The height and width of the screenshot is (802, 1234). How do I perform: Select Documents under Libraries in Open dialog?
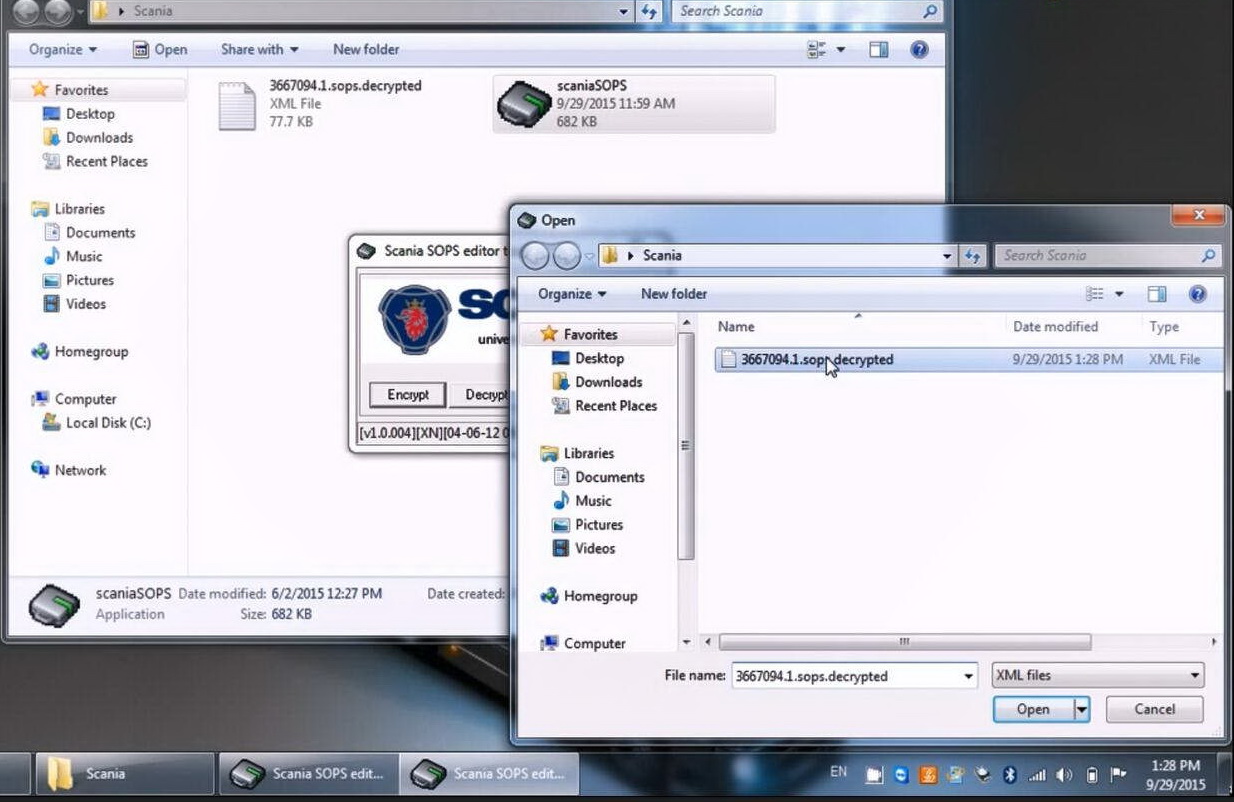click(x=598, y=477)
